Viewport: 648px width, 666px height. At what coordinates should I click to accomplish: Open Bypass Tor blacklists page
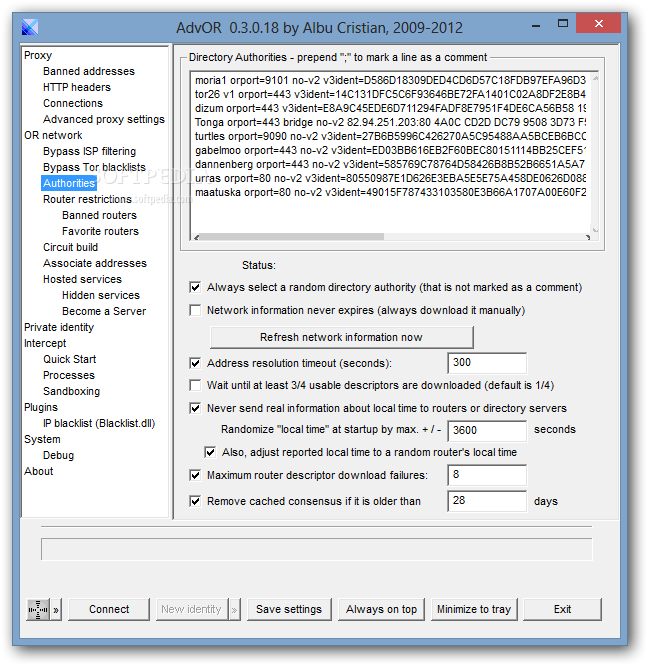pos(94,167)
